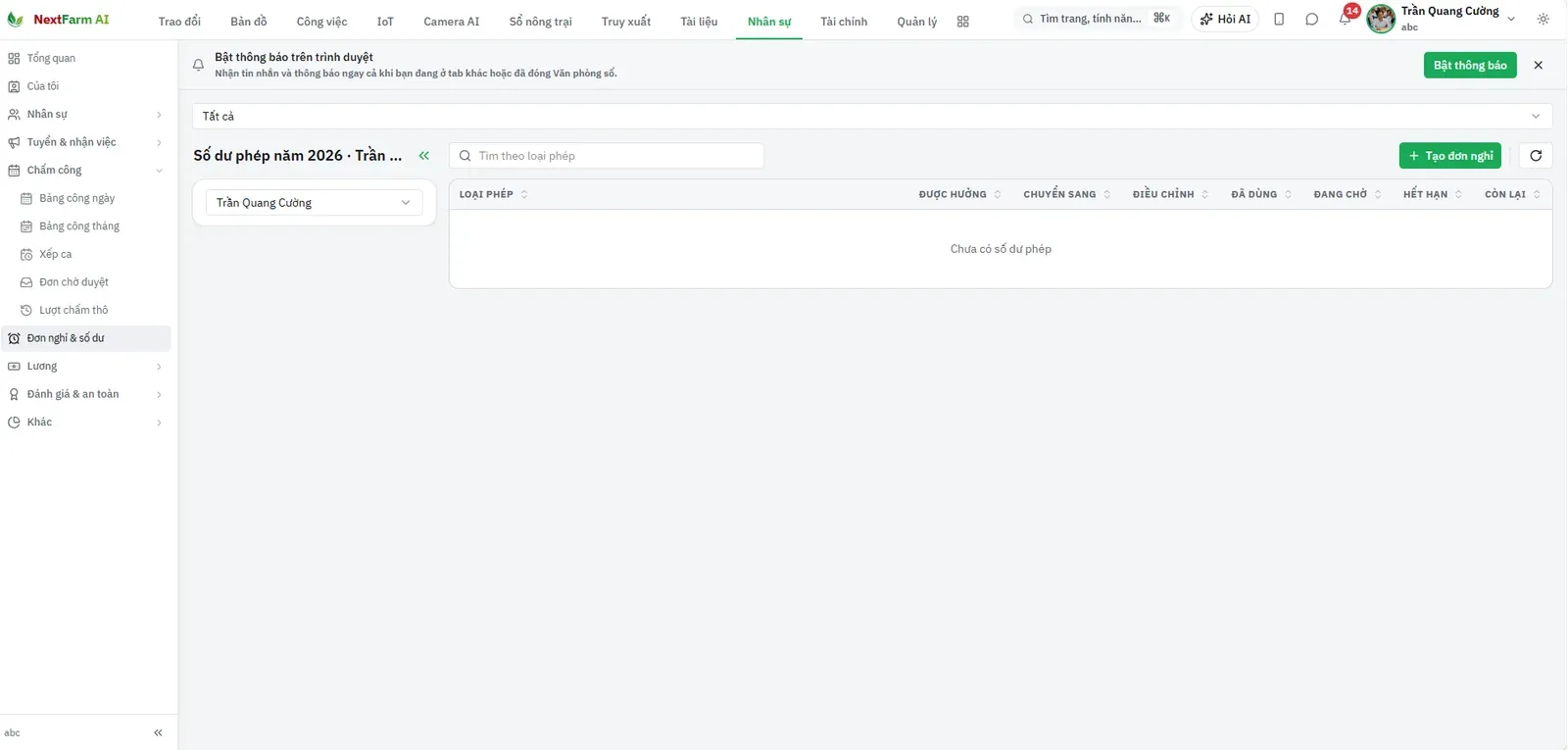Open the Tất cả filter dropdown
Screen dimensions: 1568x750
872,116
